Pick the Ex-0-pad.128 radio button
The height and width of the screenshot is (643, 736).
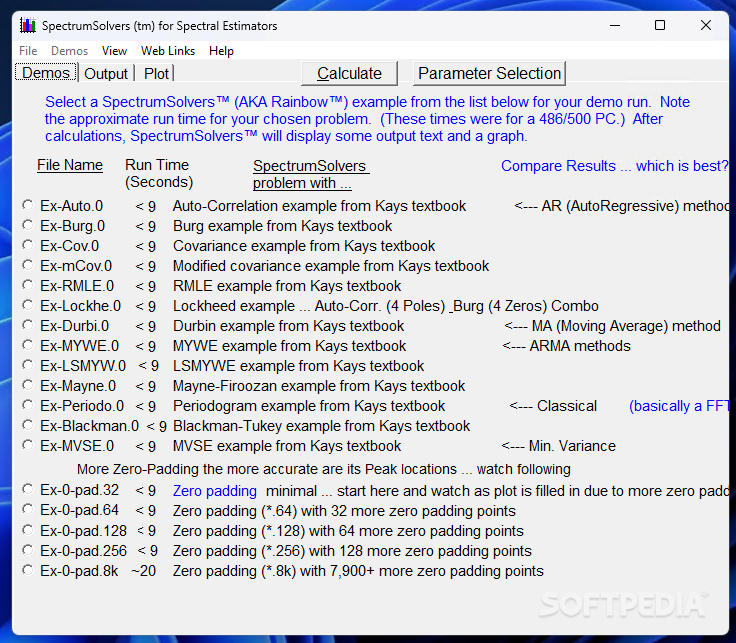pos(28,530)
